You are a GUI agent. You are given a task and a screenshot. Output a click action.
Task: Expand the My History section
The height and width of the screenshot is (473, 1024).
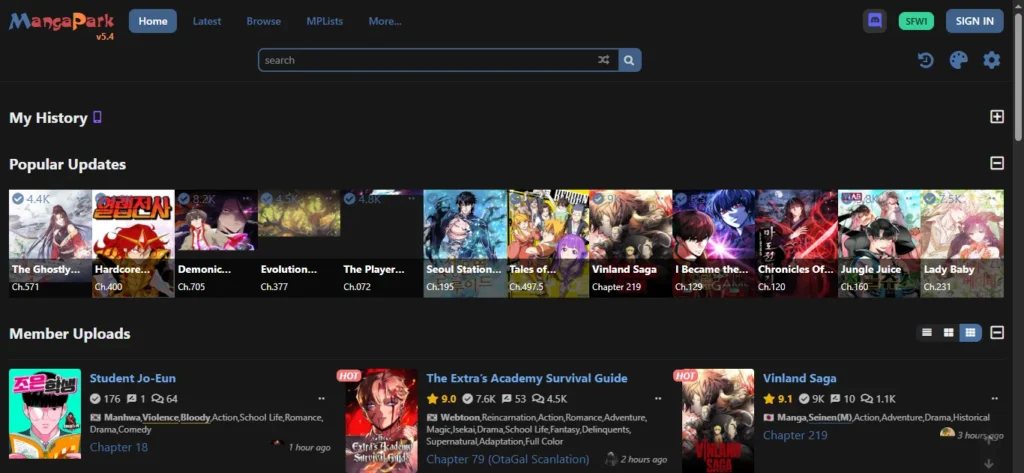(996, 117)
